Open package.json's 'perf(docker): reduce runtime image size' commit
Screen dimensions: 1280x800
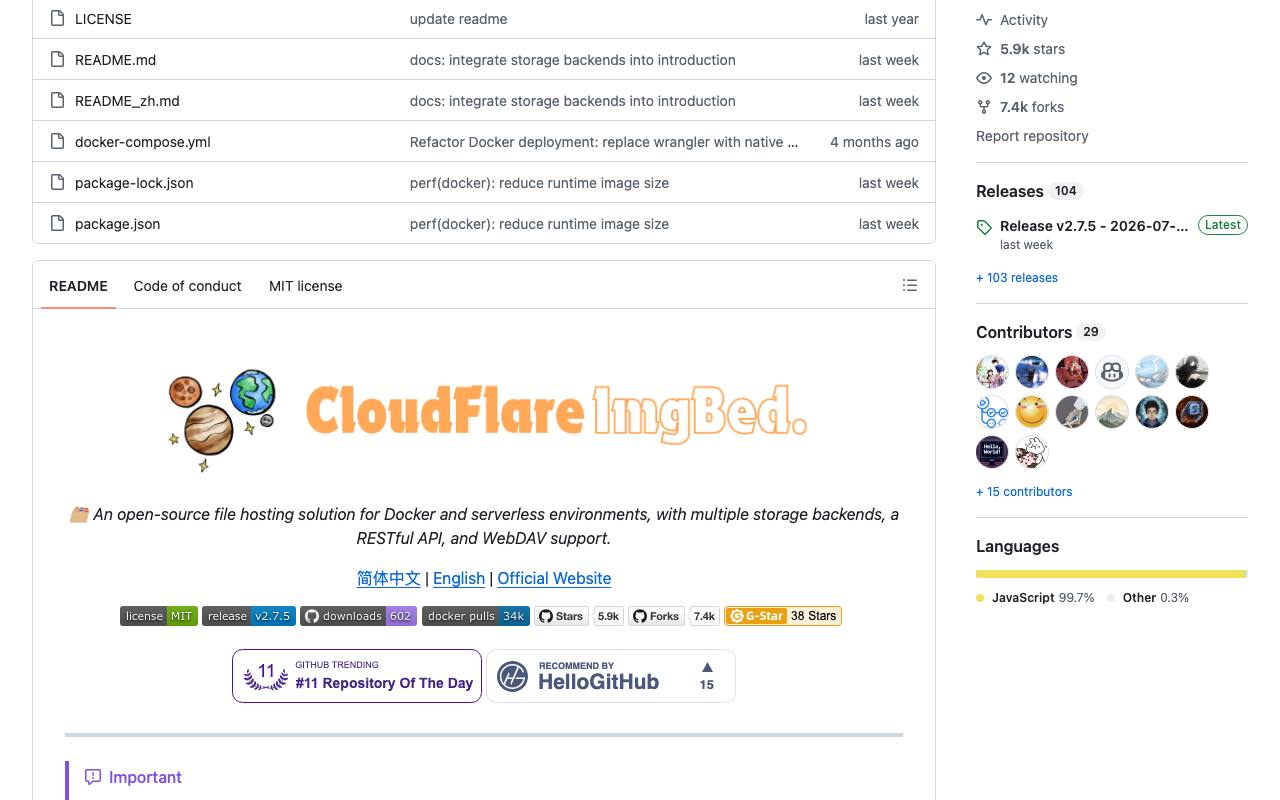click(x=539, y=224)
